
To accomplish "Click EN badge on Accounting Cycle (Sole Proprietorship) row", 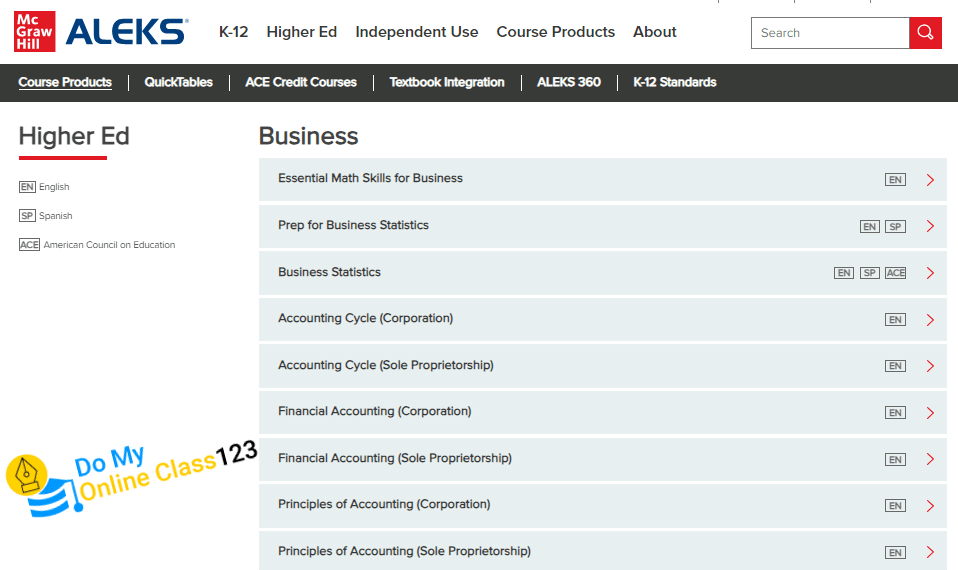I will coord(895,366).
